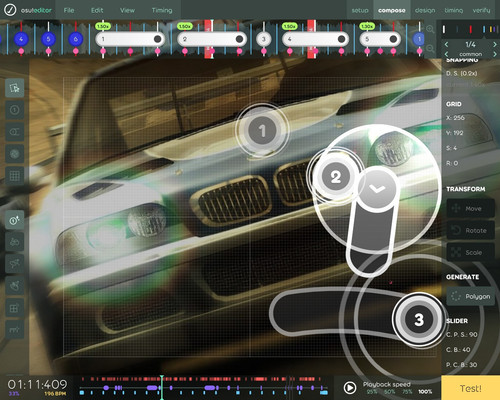Switch to the design tab
This screenshot has width=500, height=400.
coord(425,10)
